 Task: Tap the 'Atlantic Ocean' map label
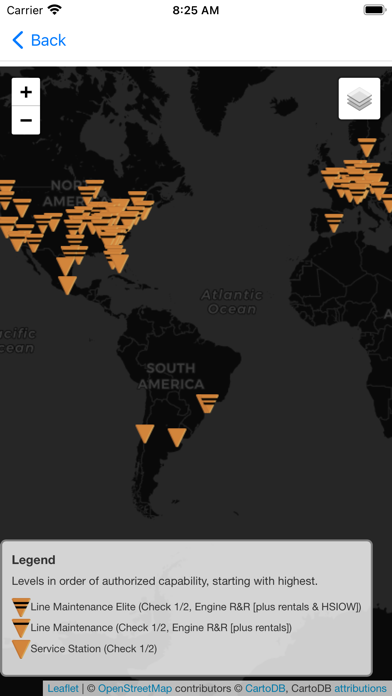point(232,302)
